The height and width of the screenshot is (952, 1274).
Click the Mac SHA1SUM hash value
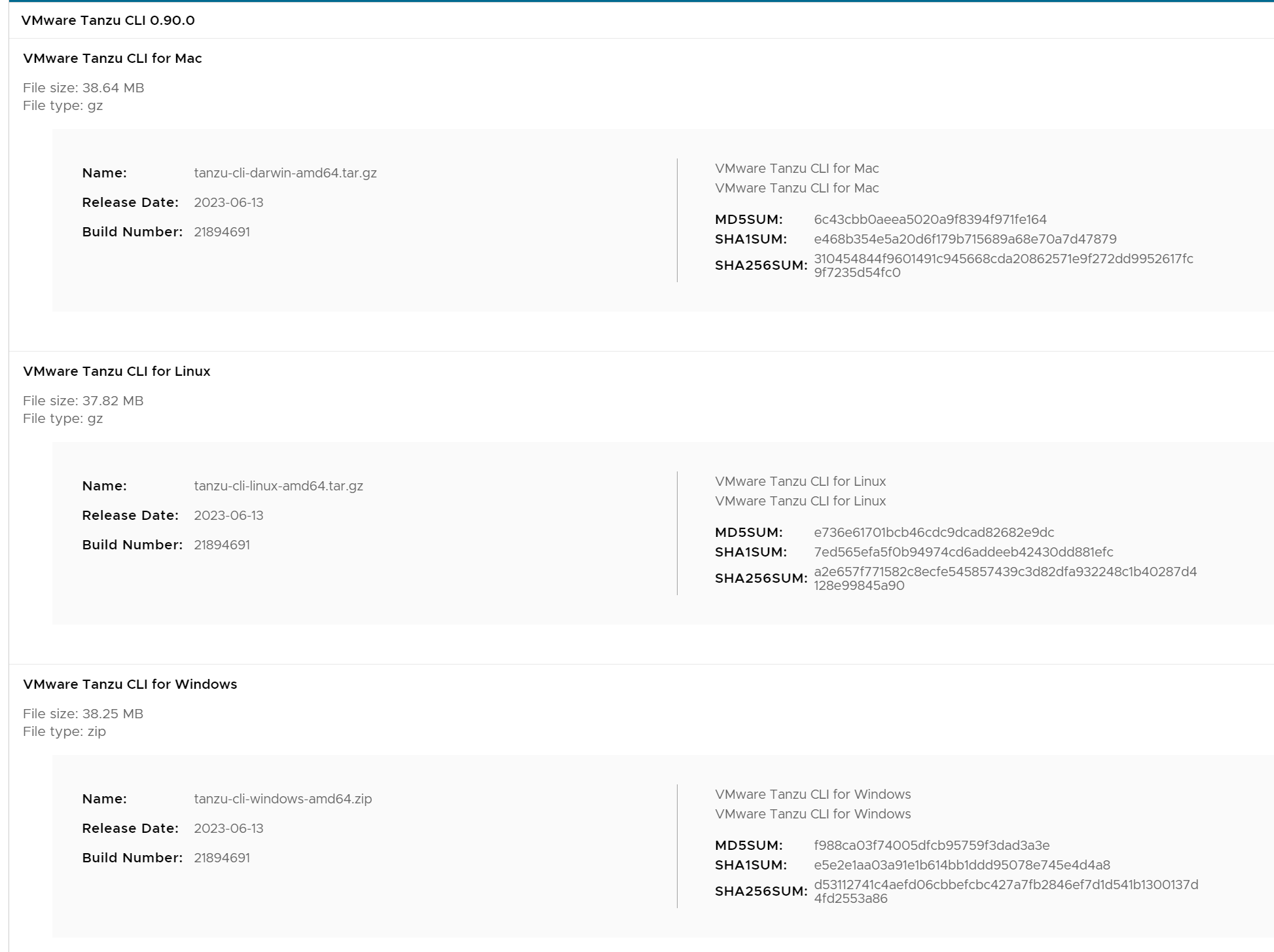click(965, 239)
